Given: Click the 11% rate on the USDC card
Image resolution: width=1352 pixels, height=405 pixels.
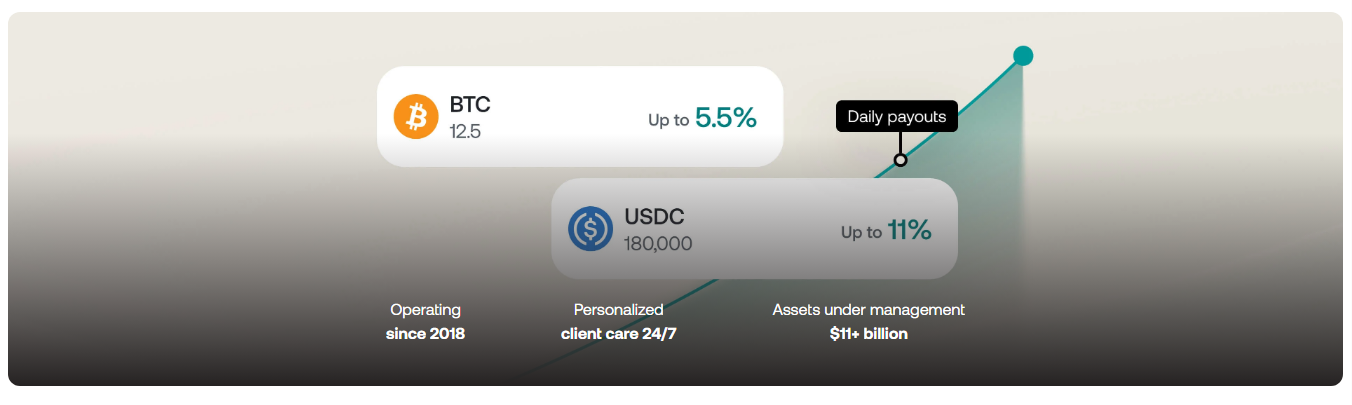Looking at the screenshot, I should (909, 230).
